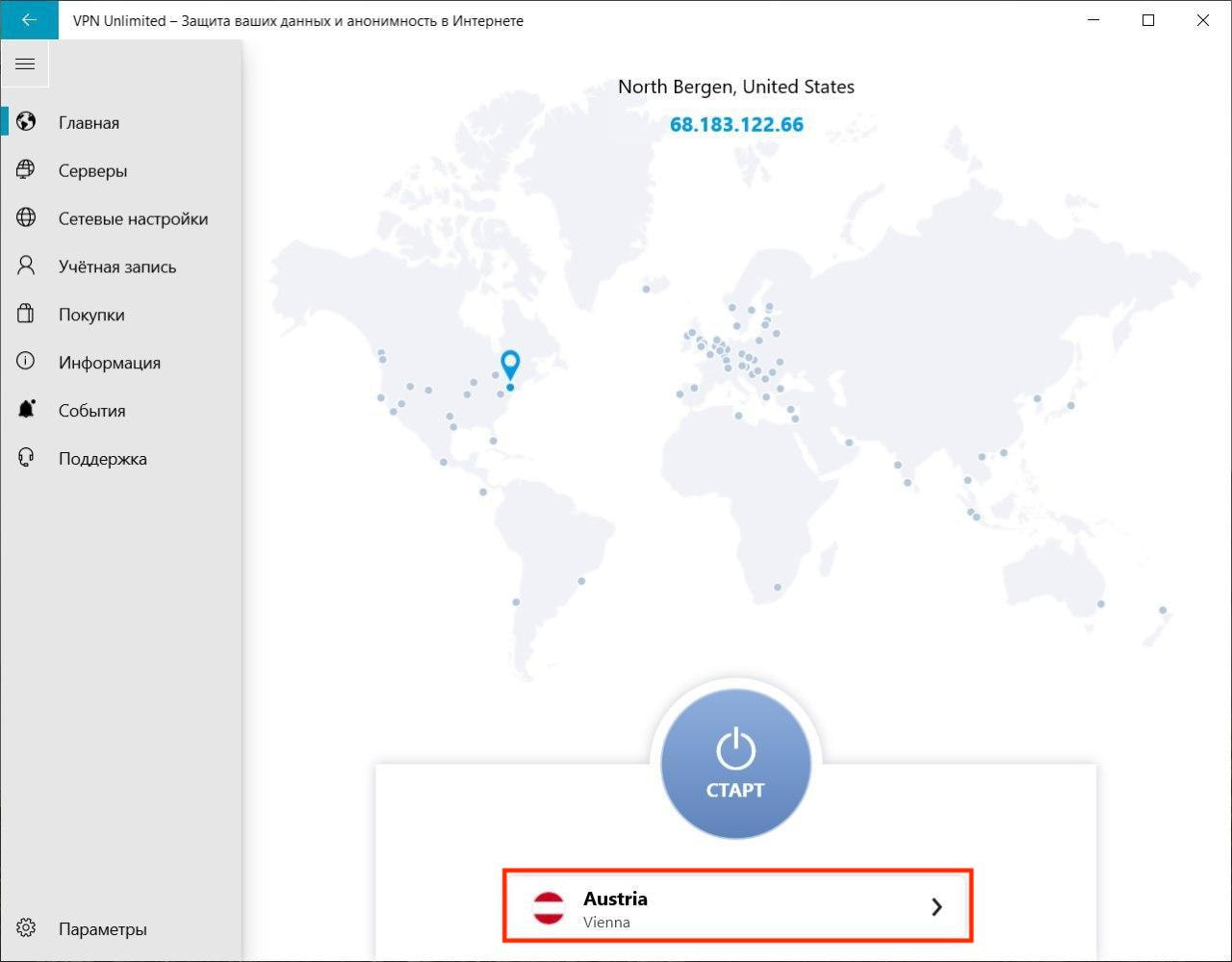
Task: Click the Серверы globe icon
Action: (x=26, y=170)
